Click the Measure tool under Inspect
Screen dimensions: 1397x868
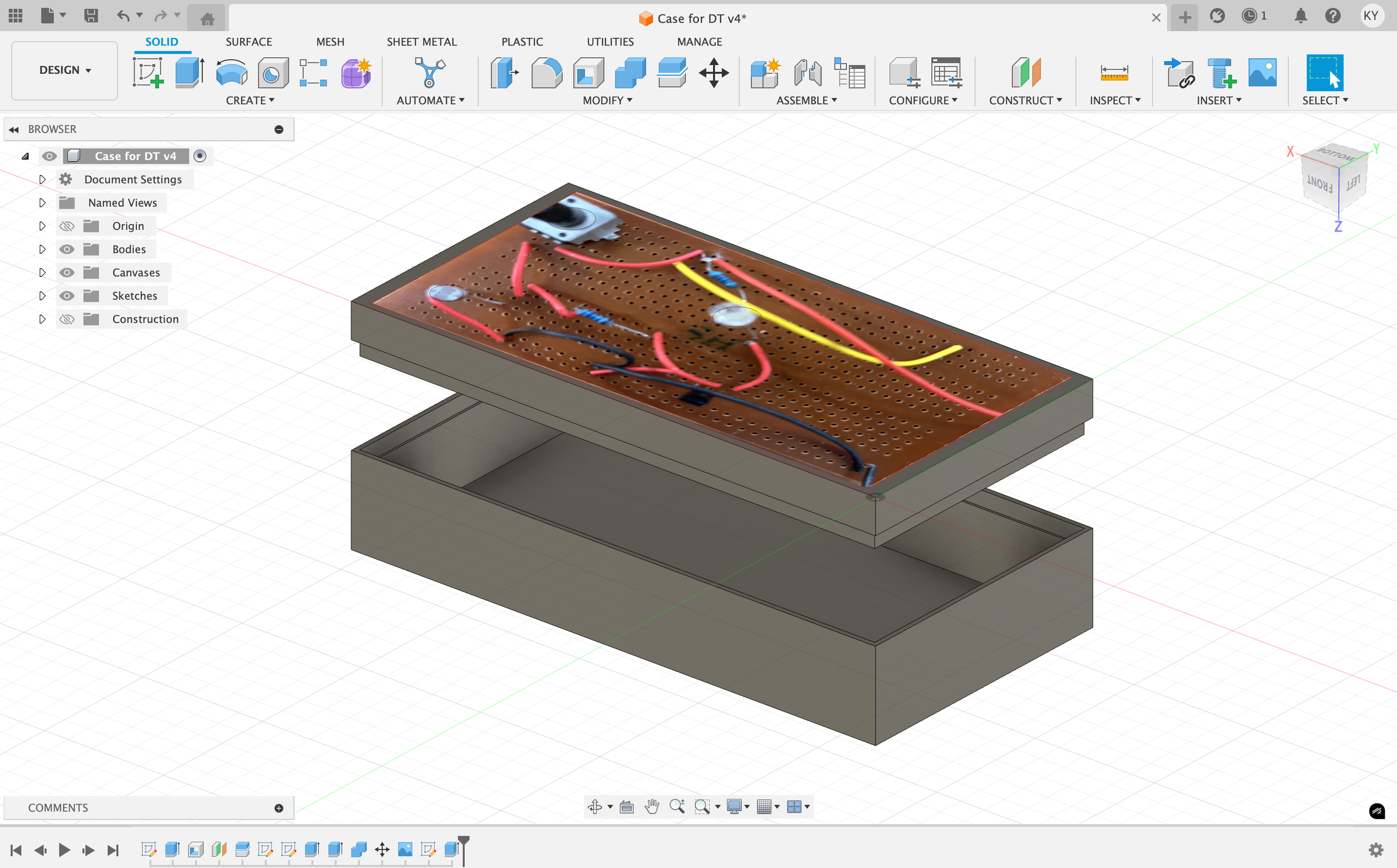[x=1114, y=73]
